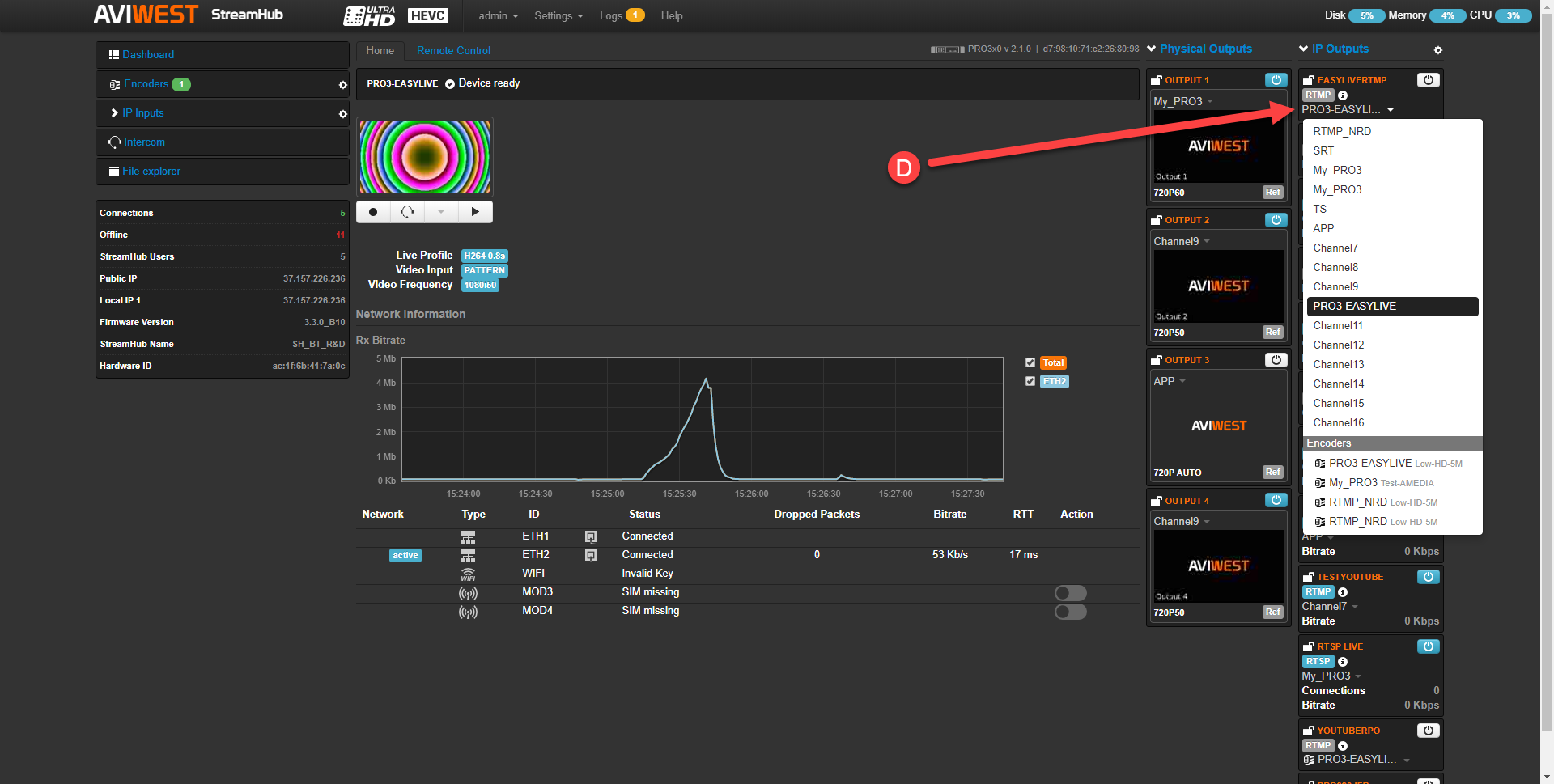Viewport: 1554px width, 784px height.
Task: Switch to the Remote Control tab
Action: click(x=453, y=50)
